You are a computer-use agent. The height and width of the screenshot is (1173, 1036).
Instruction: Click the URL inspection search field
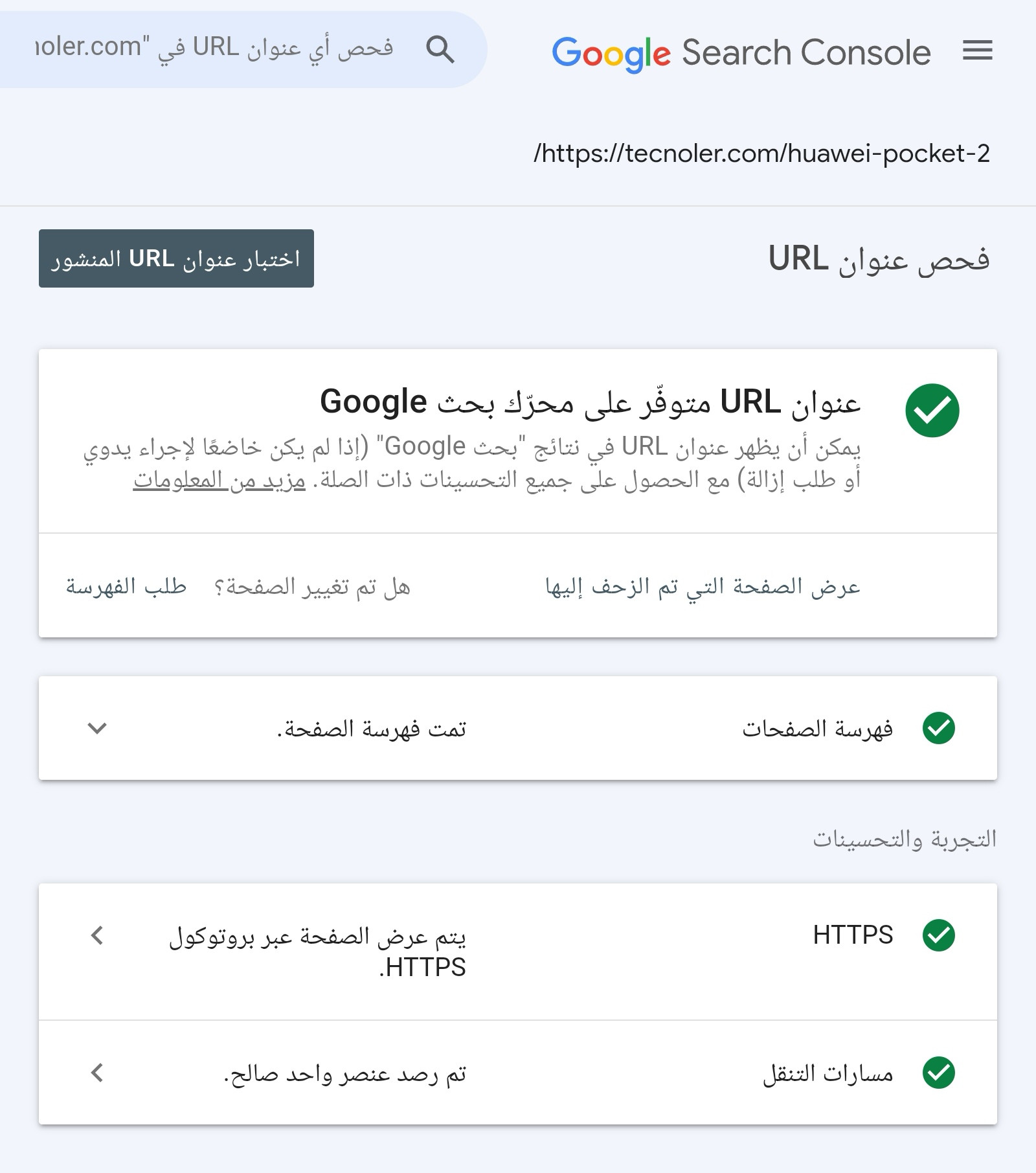coord(214,49)
